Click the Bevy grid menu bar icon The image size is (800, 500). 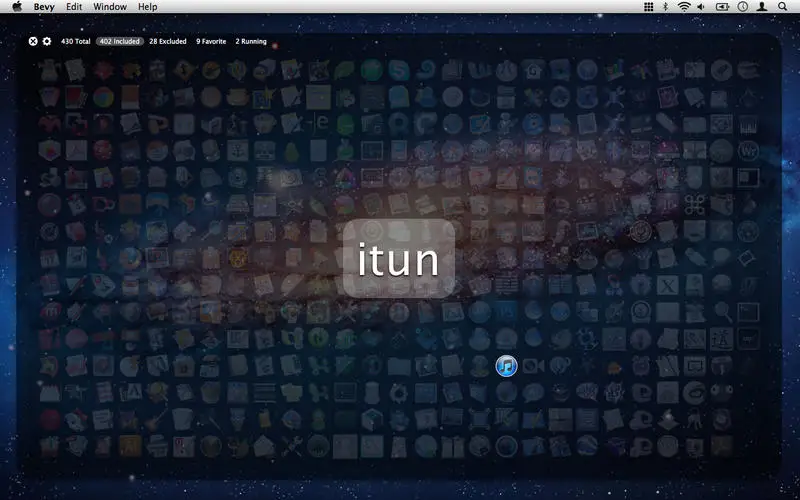coord(648,7)
